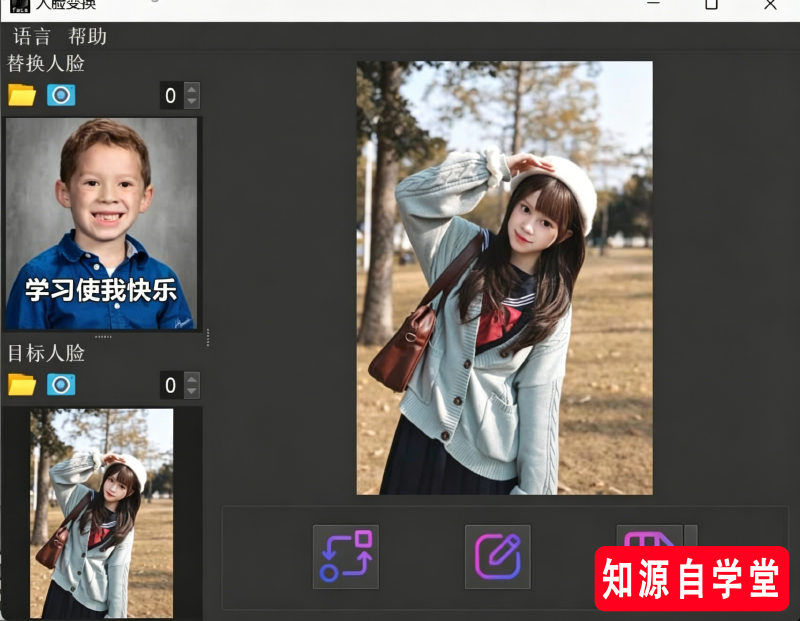Select the replacement face index field
This screenshot has width=800, height=621.
coord(168,96)
